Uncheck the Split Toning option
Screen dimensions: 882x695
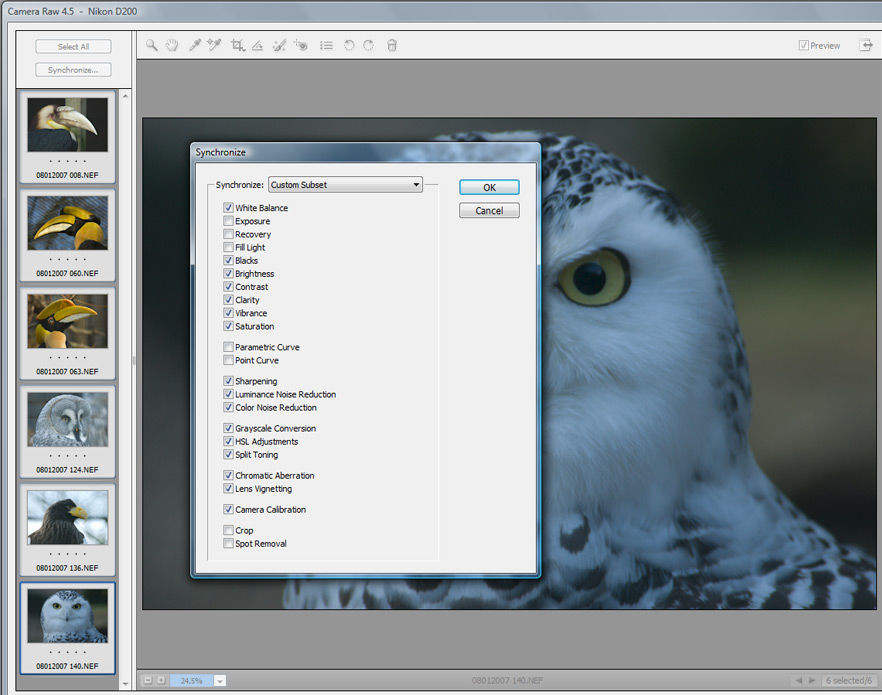click(228, 454)
